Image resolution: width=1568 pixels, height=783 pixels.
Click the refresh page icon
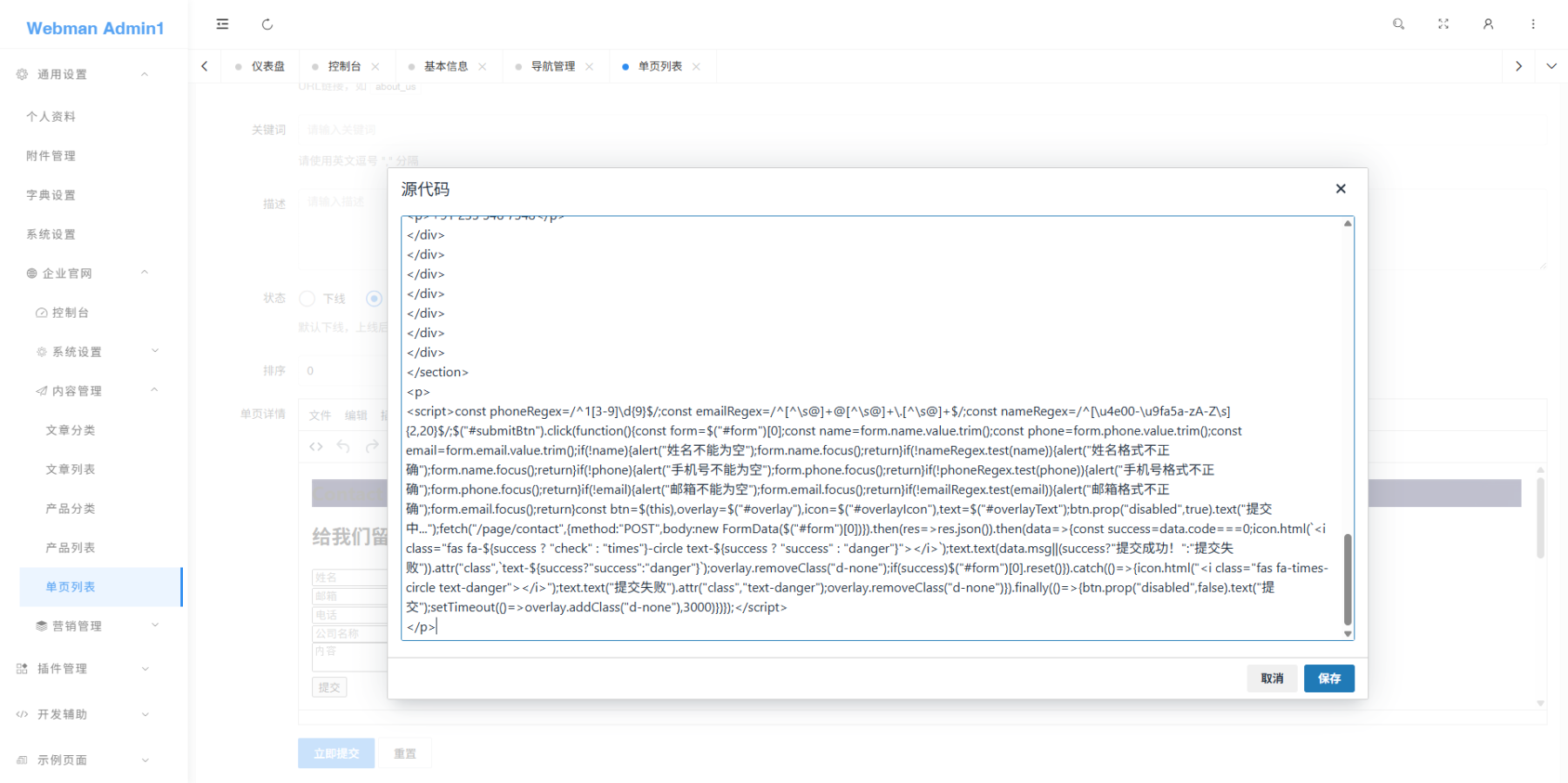(x=267, y=24)
